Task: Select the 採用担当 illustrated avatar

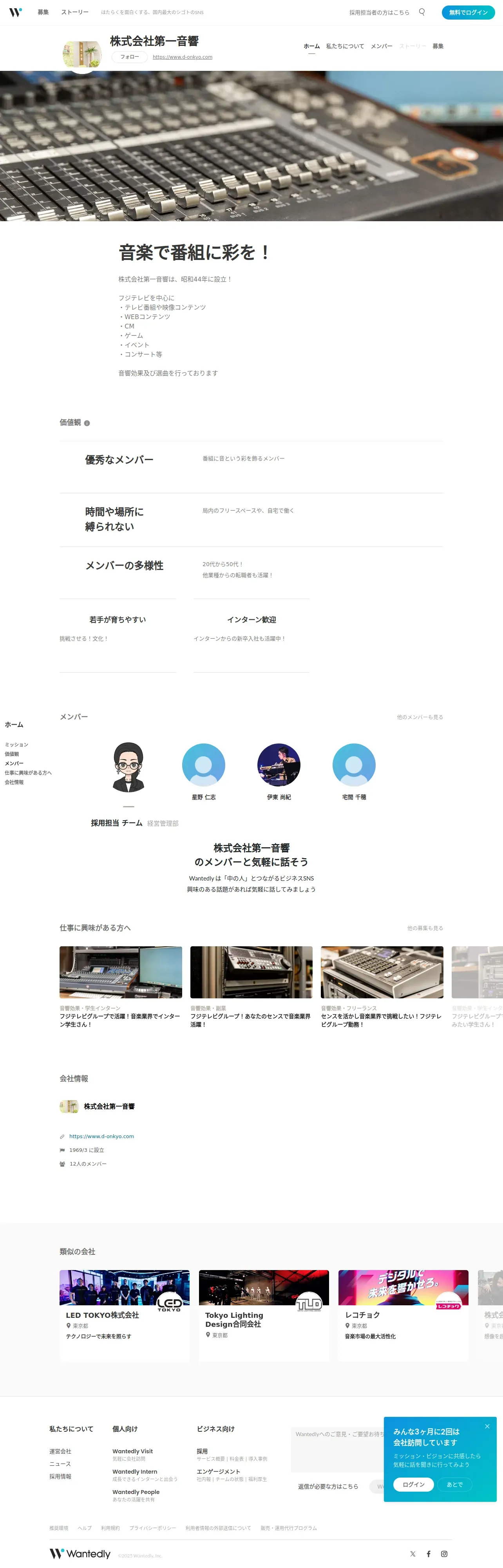Action: pyautogui.click(x=128, y=767)
